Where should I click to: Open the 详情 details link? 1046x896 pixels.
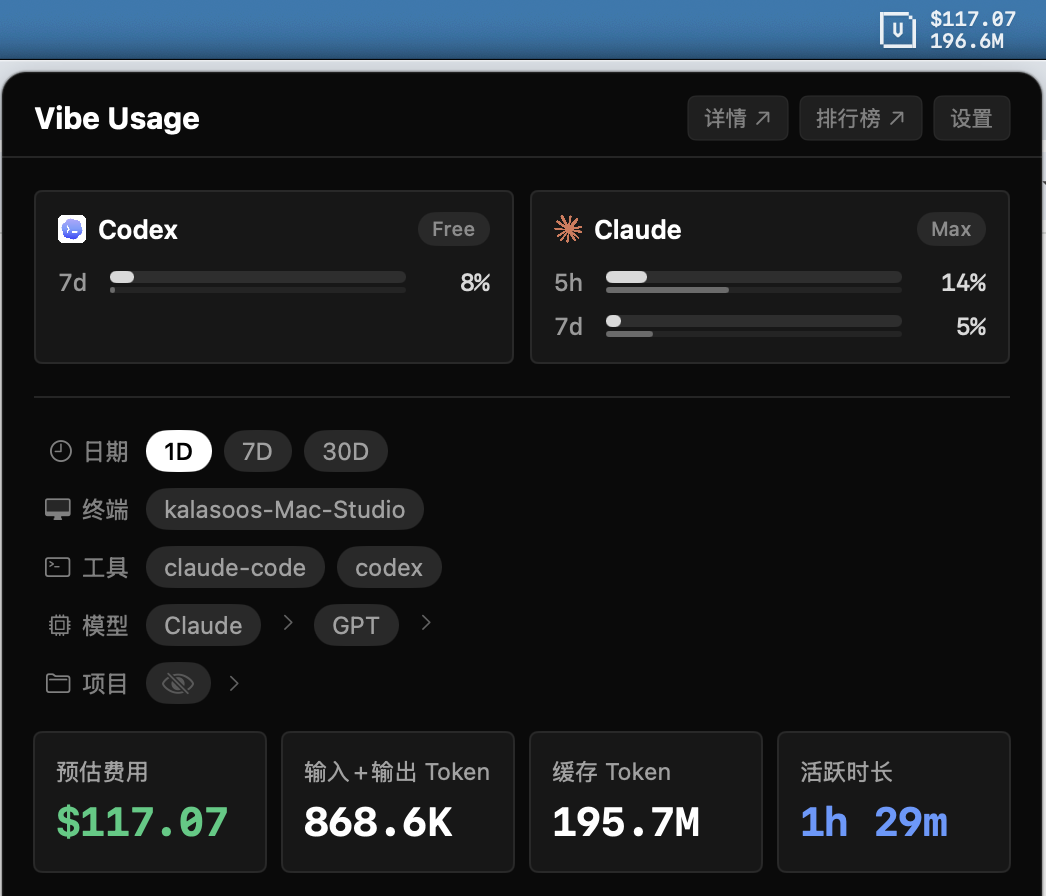tap(738, 119)
